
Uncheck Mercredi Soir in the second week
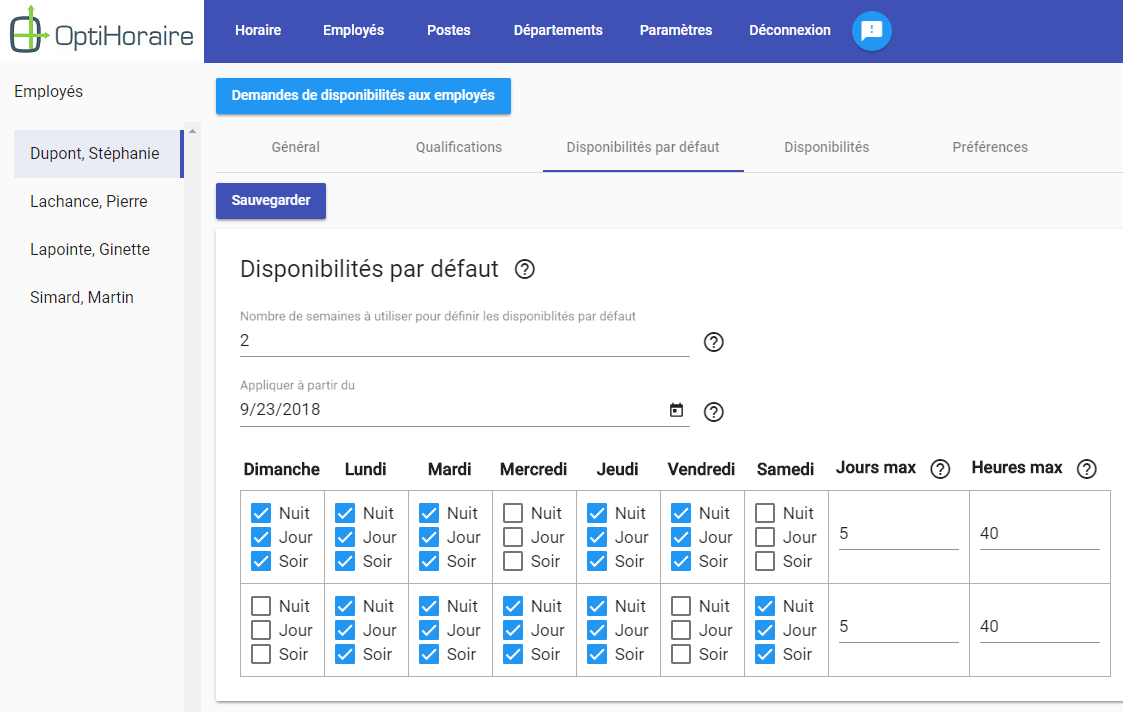(513, 654)
